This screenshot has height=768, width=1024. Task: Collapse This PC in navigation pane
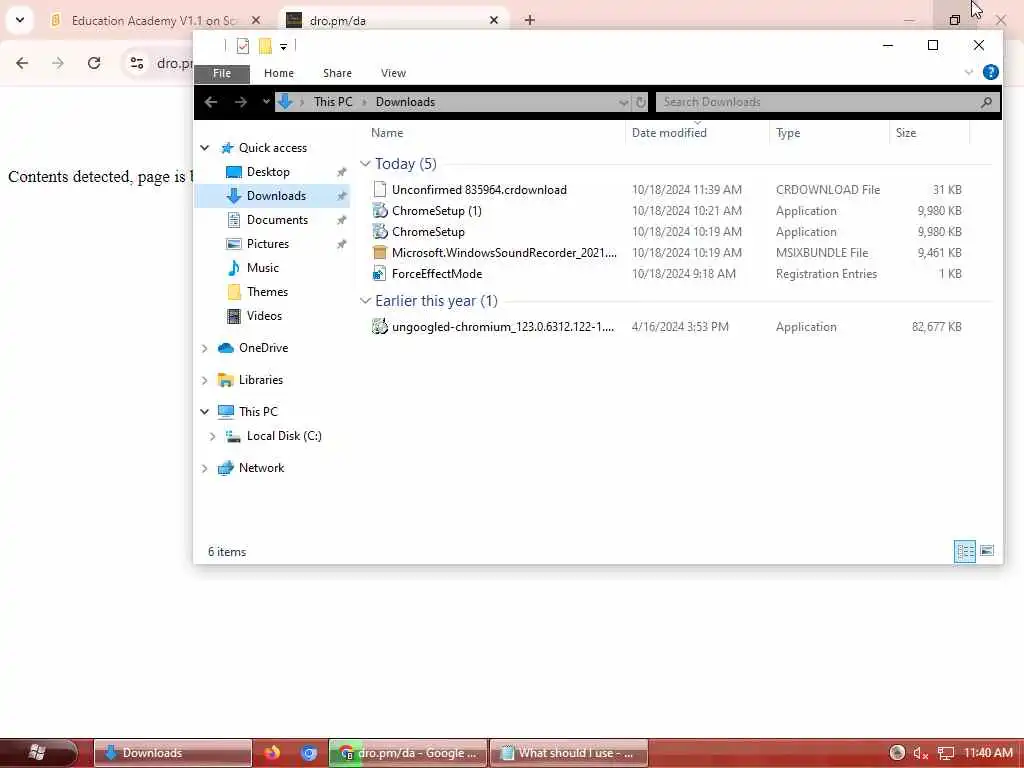pyautogui.click(x=204, y=412)
